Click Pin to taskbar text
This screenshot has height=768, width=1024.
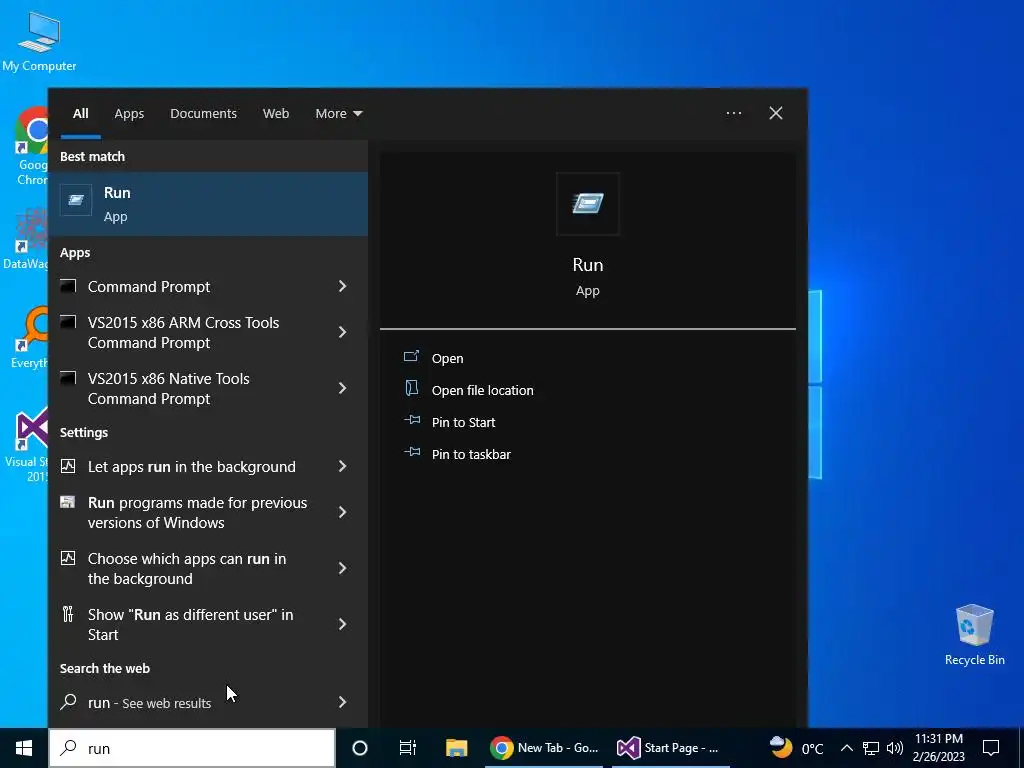tap(471, 455)
